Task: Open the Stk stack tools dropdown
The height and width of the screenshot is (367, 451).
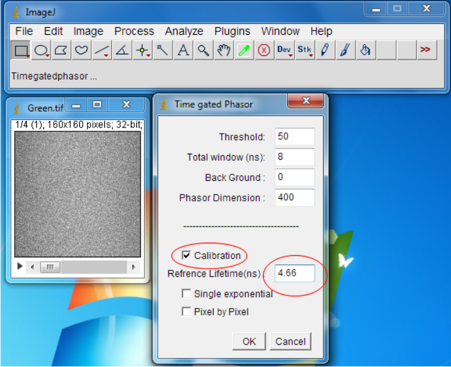Action: (305, 50)
